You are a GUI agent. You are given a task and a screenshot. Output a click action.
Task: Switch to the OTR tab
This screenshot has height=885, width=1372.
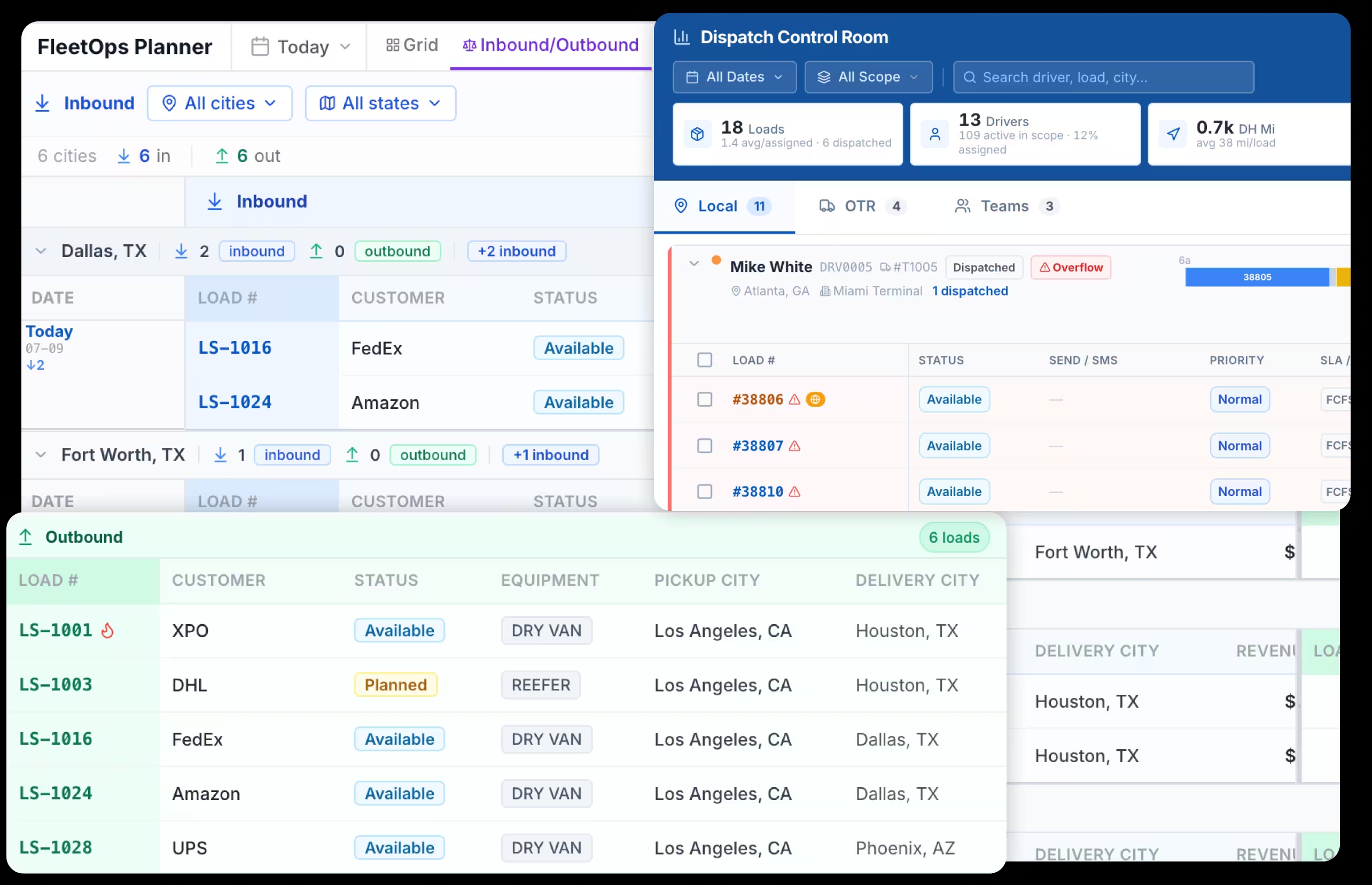(x=862, y=206)
